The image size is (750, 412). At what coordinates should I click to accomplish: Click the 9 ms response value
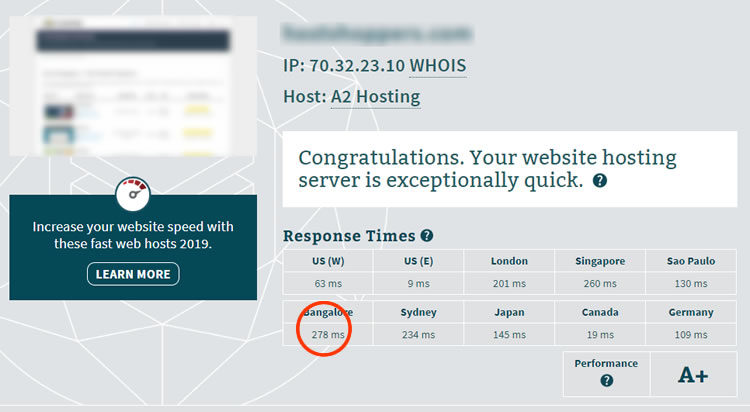click(419, 283)
